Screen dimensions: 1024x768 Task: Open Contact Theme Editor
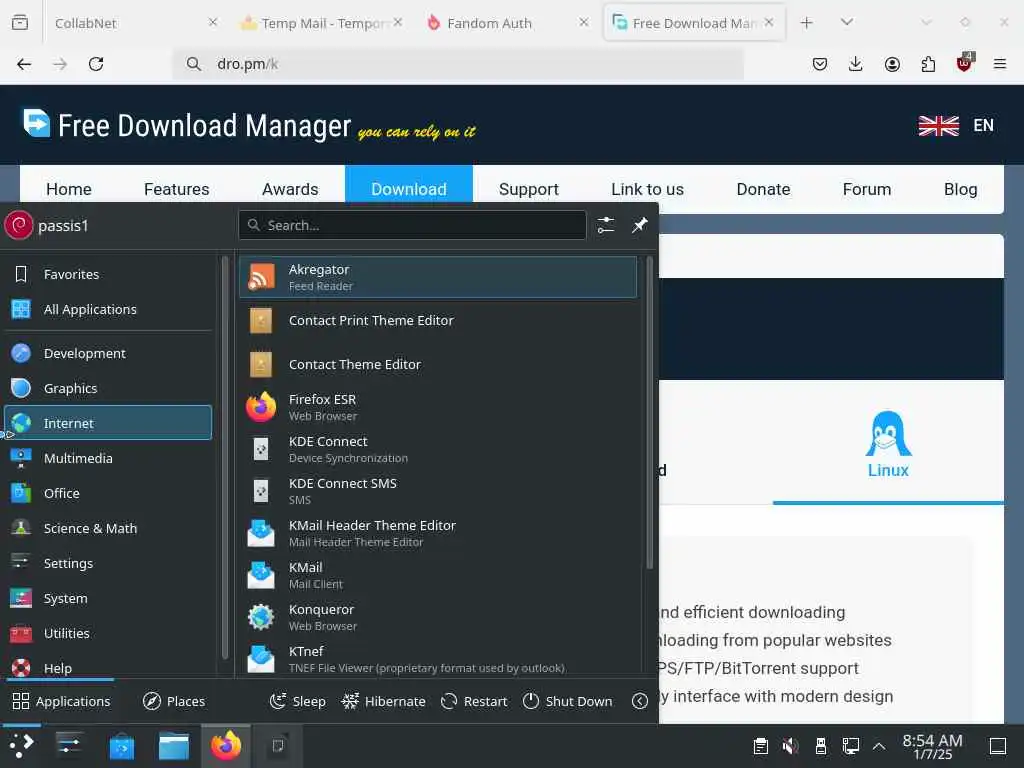pyautogui.click(x=438, y=364)
